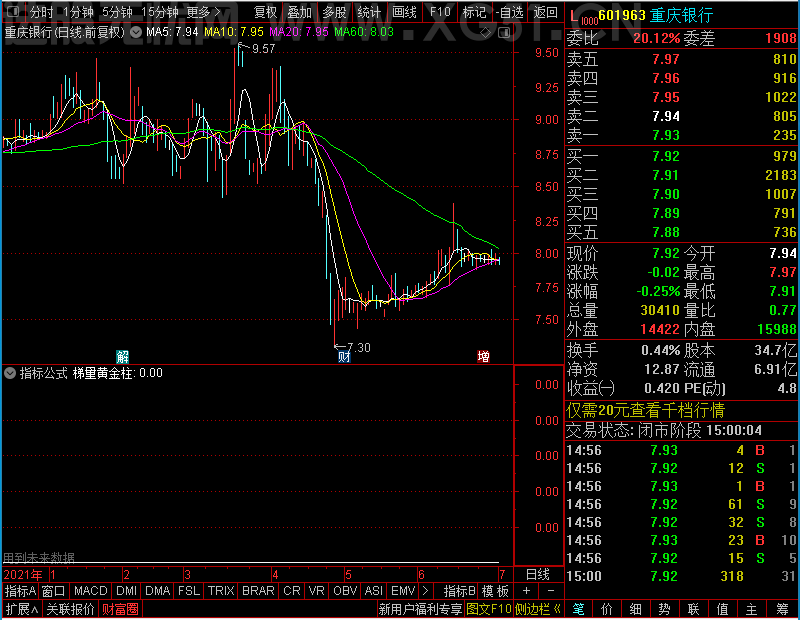800x620 pixels.
Task: Click the 财 marker on chart
Action: [x=344, y=356]
